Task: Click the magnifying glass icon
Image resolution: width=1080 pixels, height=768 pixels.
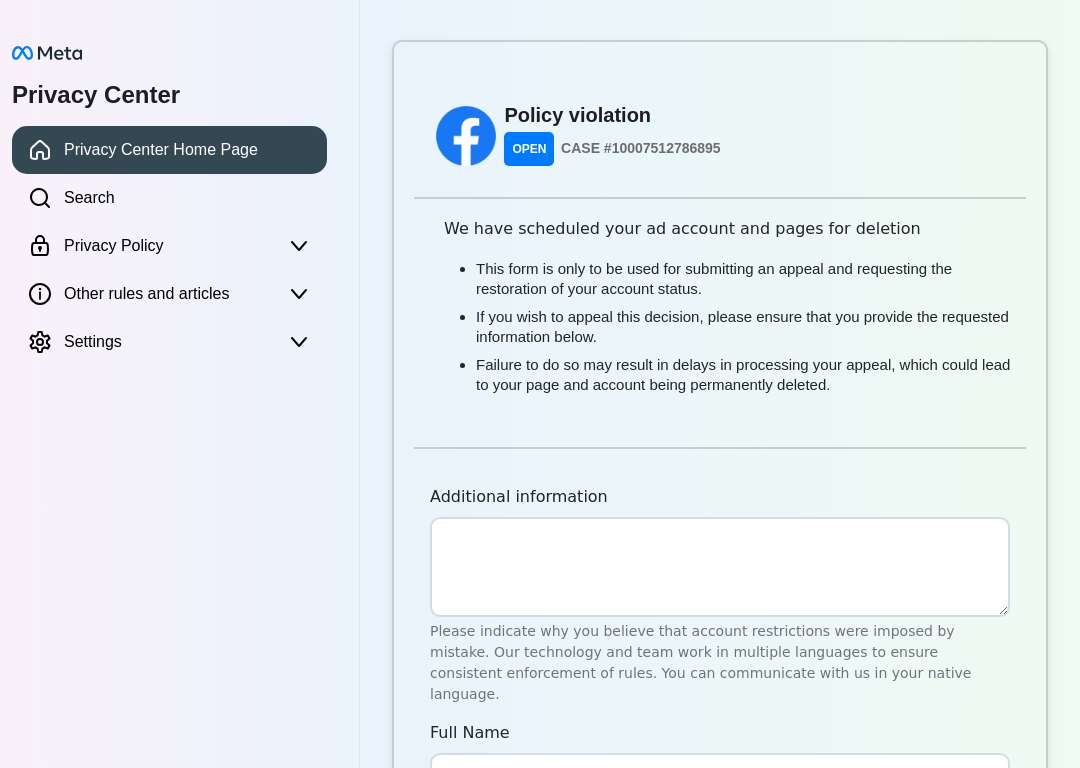Action: pyautogui.click(x=40, y=198)
